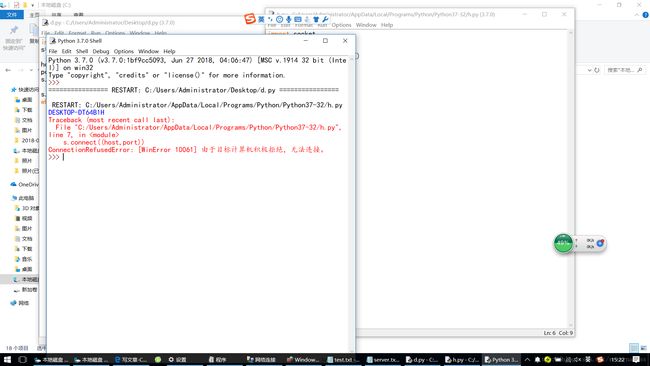This screenshot has width=650, height=366.
Task: Open 快速访问 in the Explorer sidebar
Action: click(25, 90)
